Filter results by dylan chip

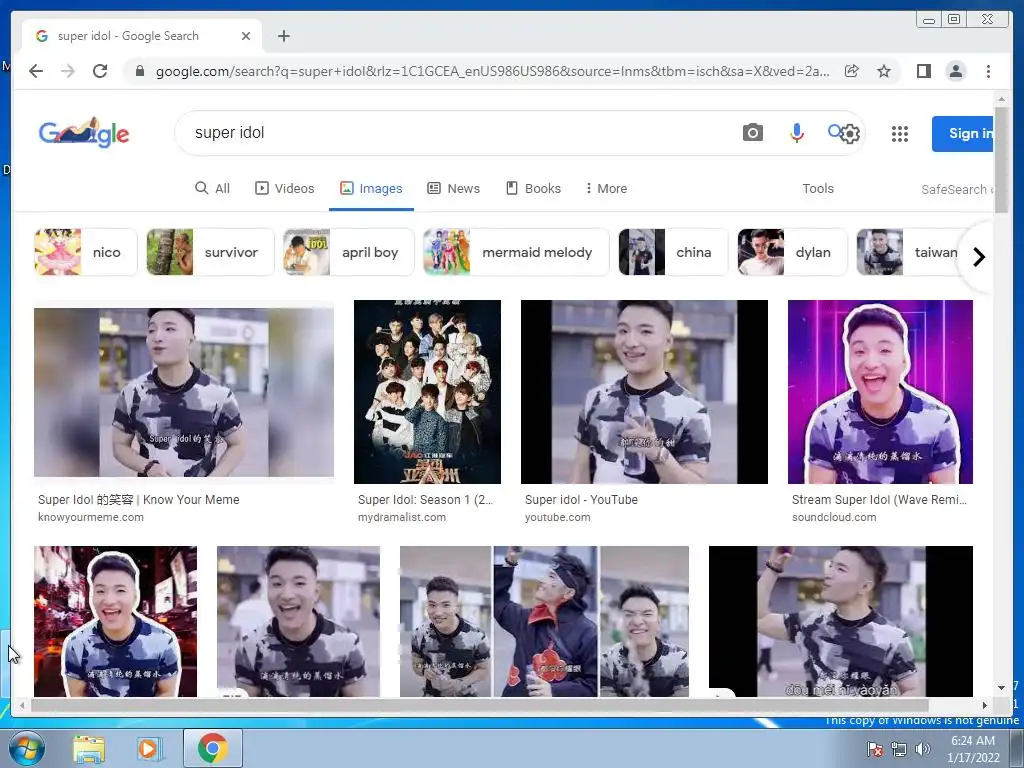[792, 252]
